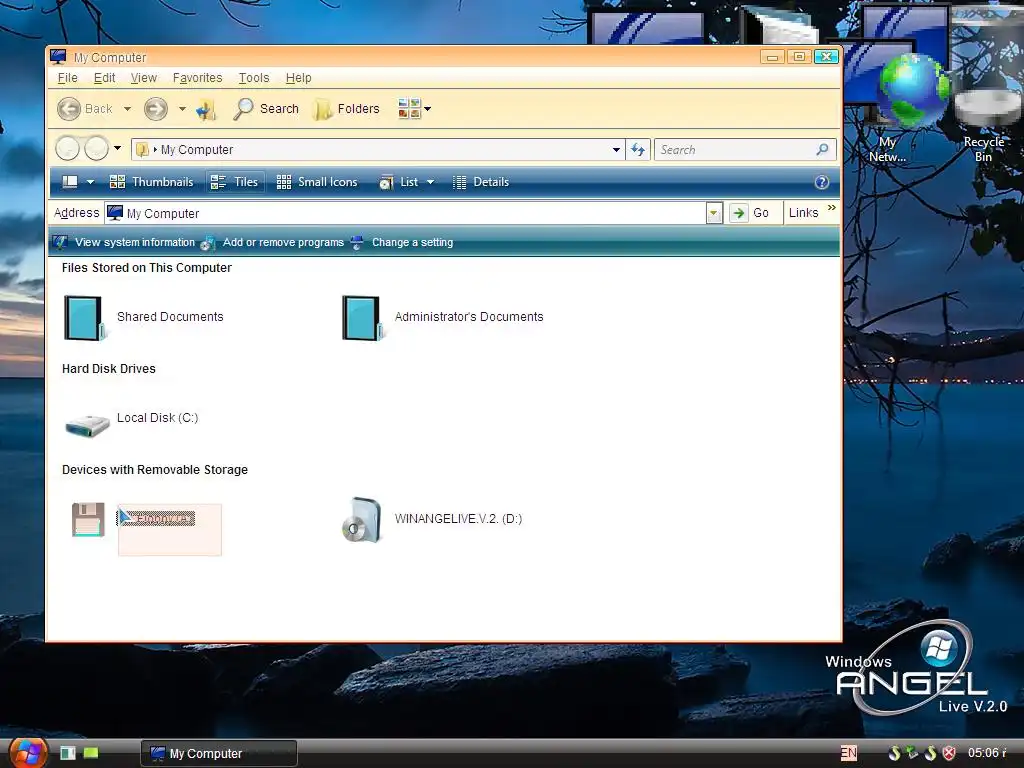Switch to Details view
Viewport: 1024px width, 768px height.
point(481,182)
